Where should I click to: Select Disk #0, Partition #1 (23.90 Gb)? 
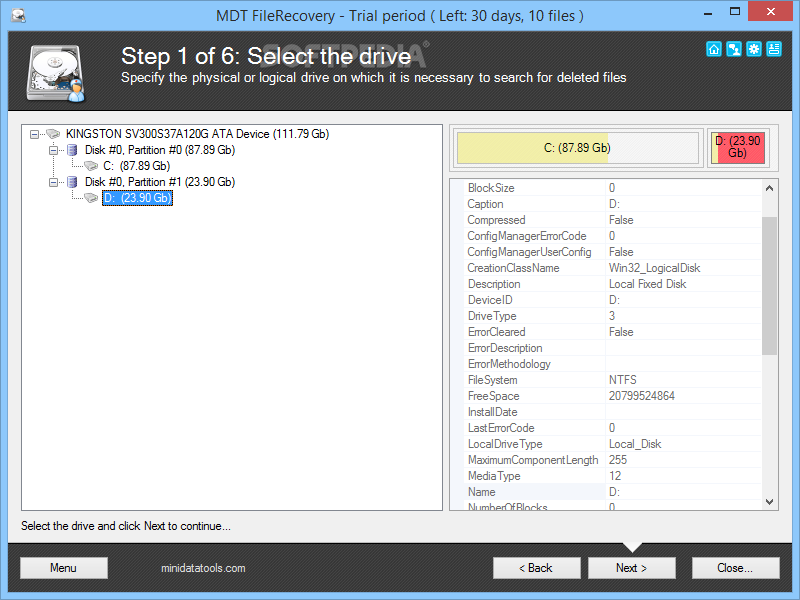(x=160, y=182)
